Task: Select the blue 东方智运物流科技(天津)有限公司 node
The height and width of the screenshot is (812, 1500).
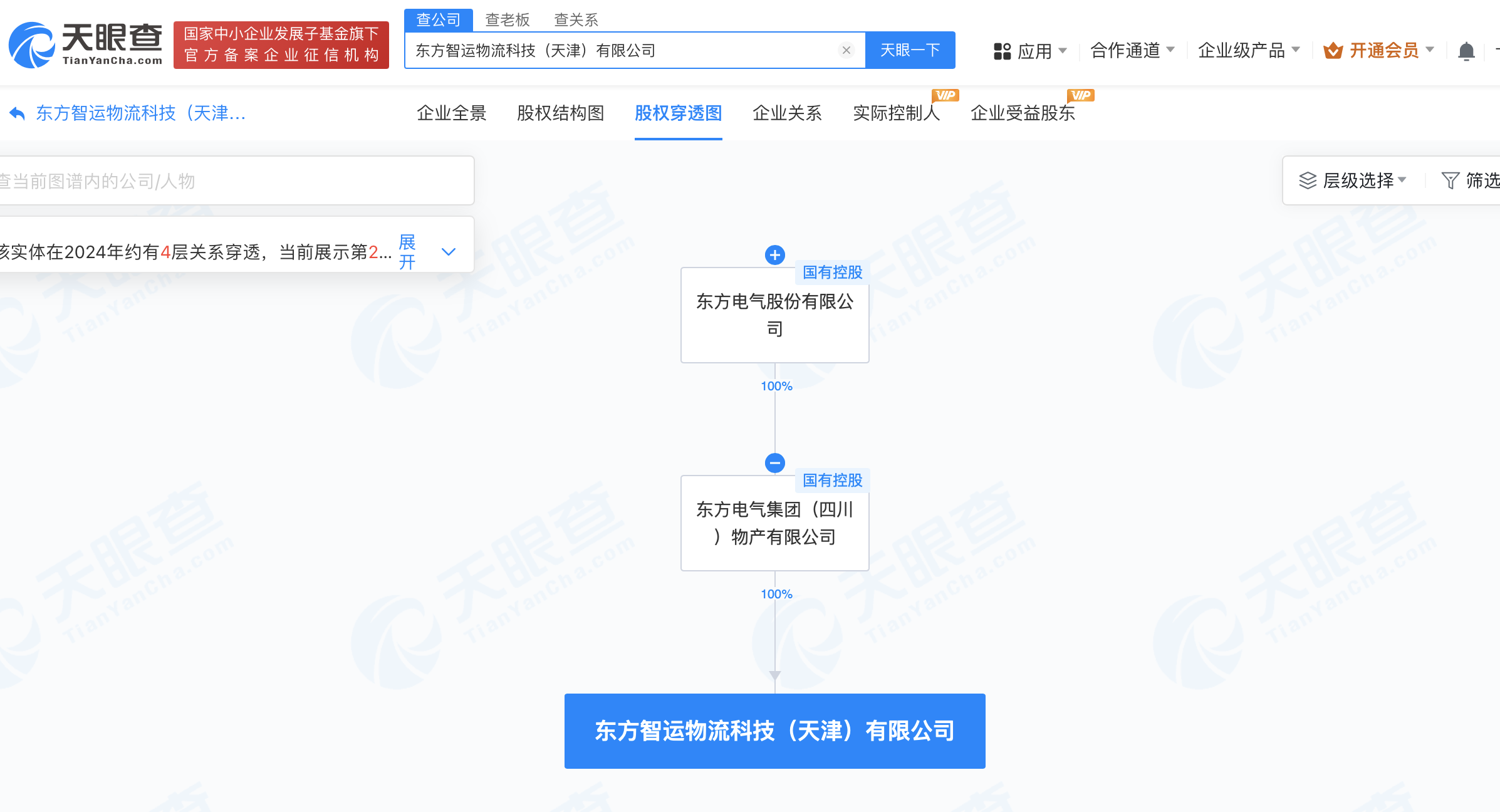Action: point(775,731)
